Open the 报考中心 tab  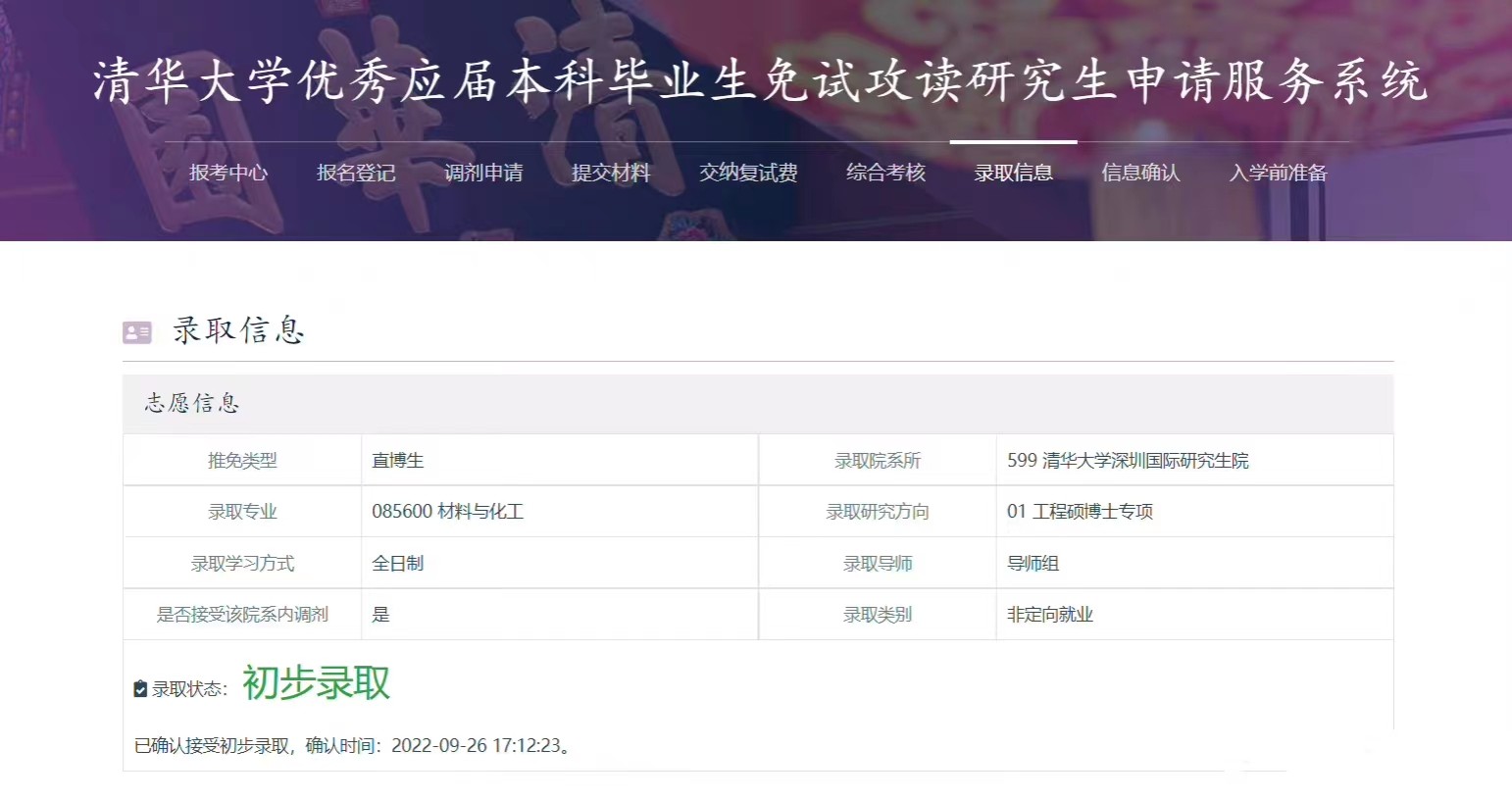click(x=228, y=173)
